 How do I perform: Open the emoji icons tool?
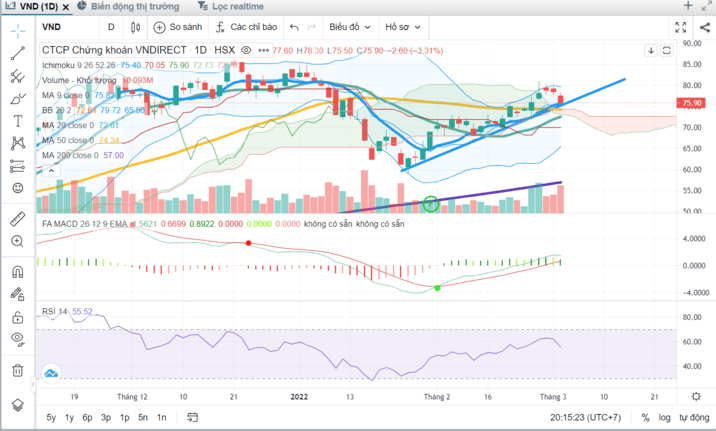17,187
